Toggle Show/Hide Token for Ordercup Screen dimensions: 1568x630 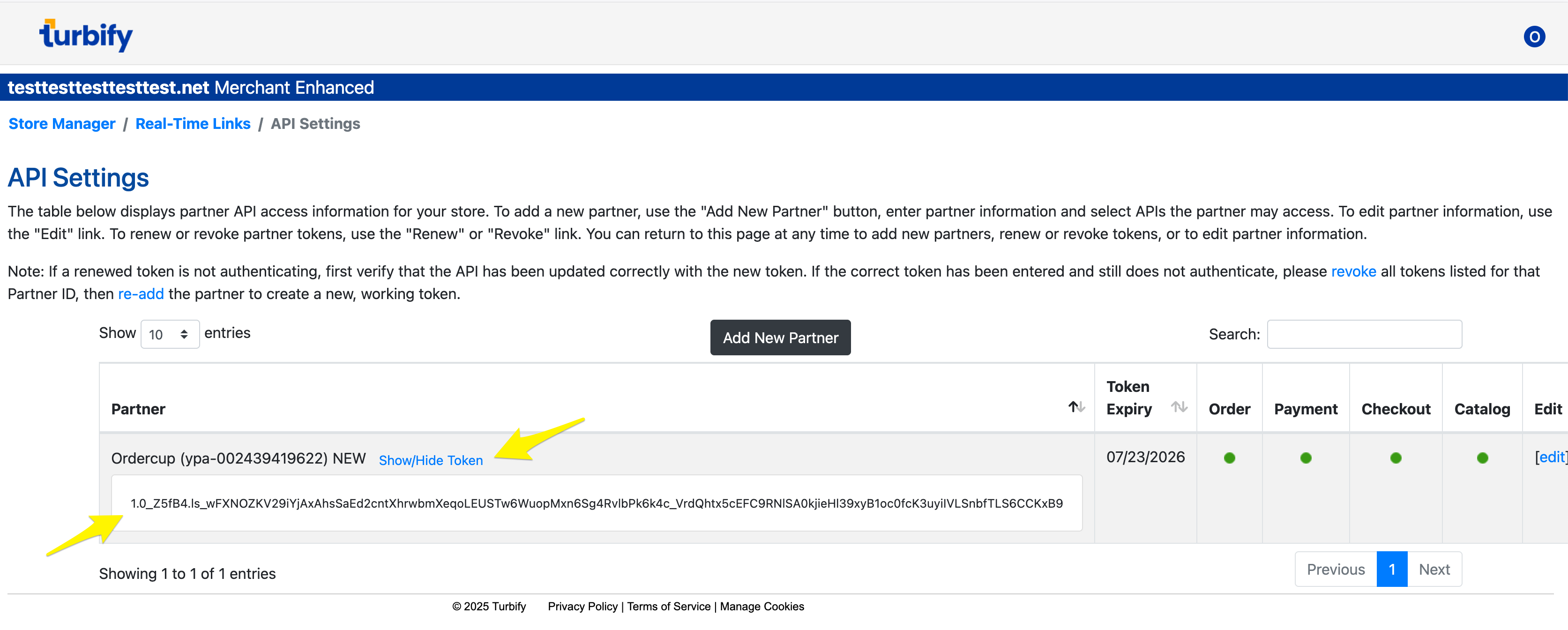(430, 460)
